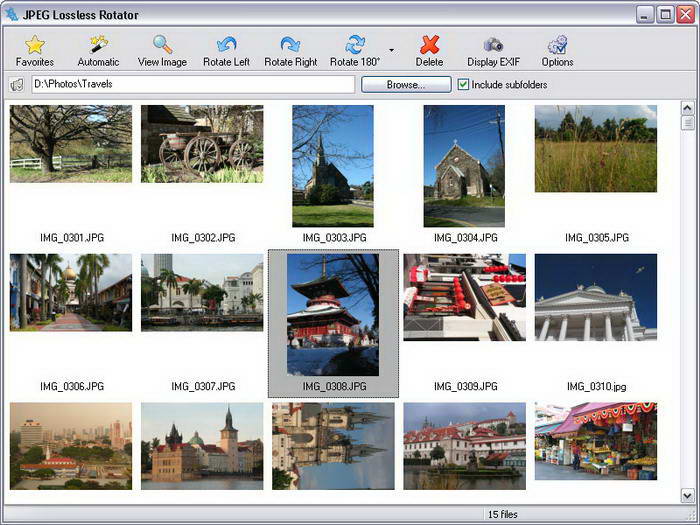Select the IMG_0303.JPG church thumbnail
The width and height of the screenshot is (700, 525).
[332, 166]
